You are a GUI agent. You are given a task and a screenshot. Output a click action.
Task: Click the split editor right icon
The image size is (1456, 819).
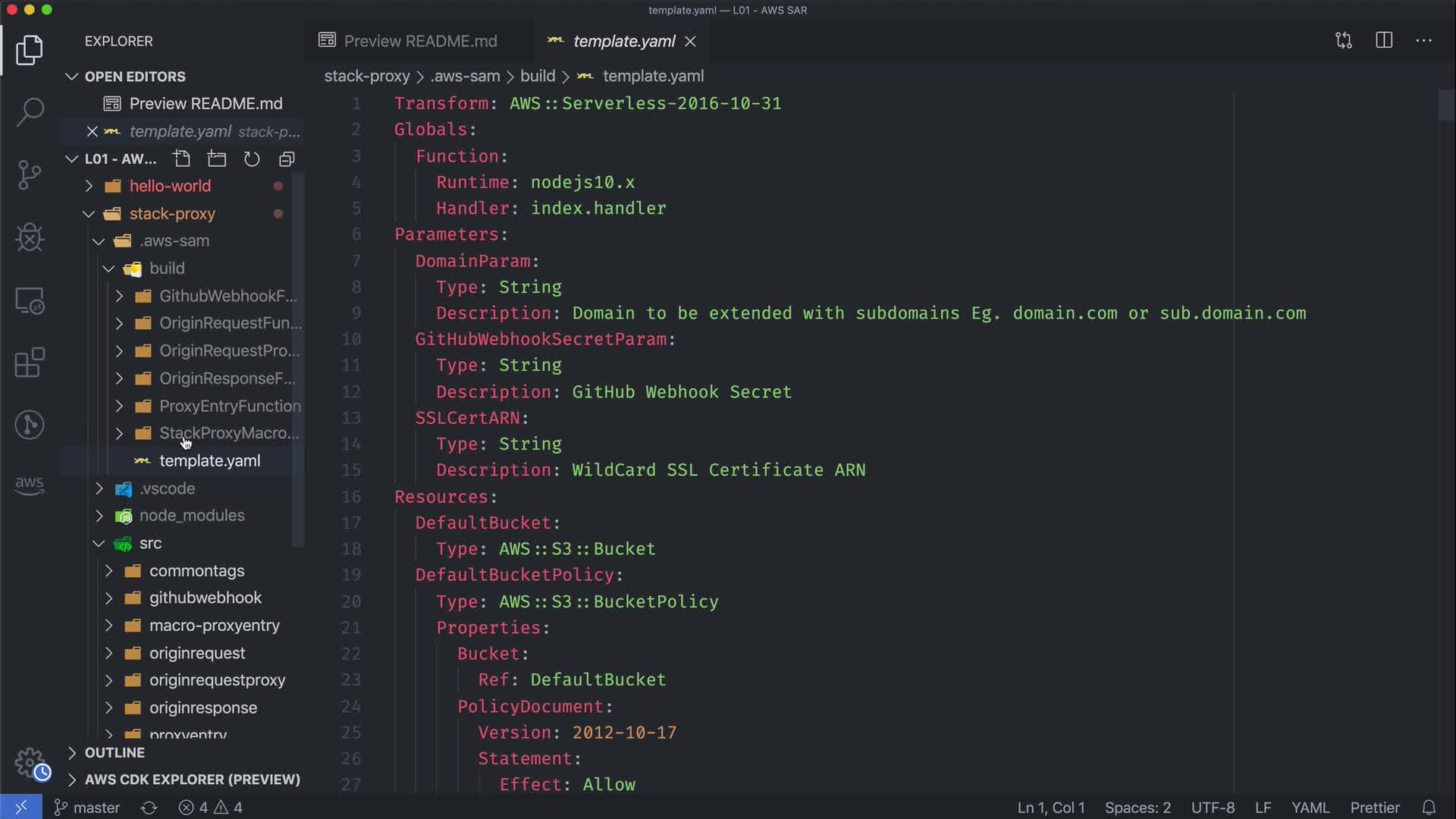(x=1384, y=40)
